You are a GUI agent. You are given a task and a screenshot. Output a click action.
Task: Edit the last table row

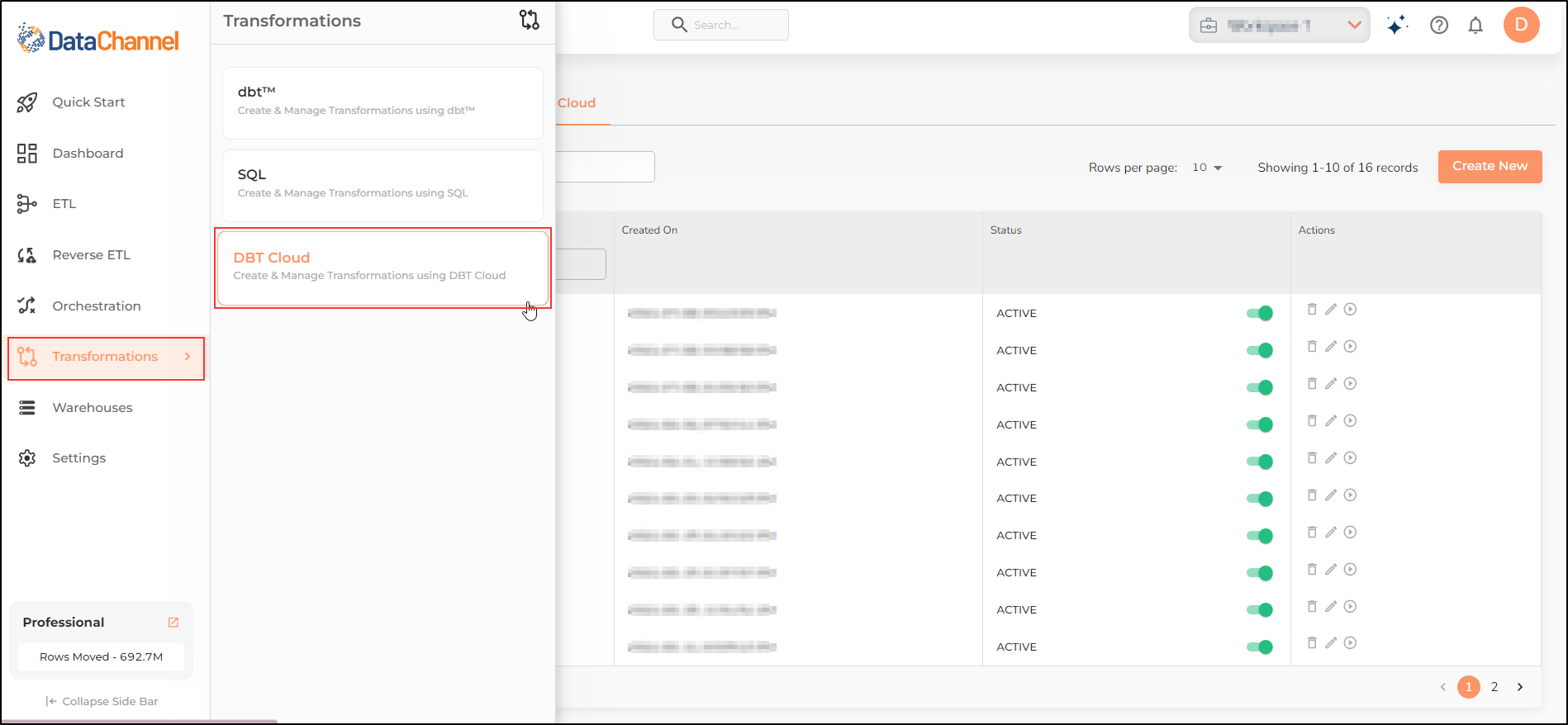[x=1331, y=643]
